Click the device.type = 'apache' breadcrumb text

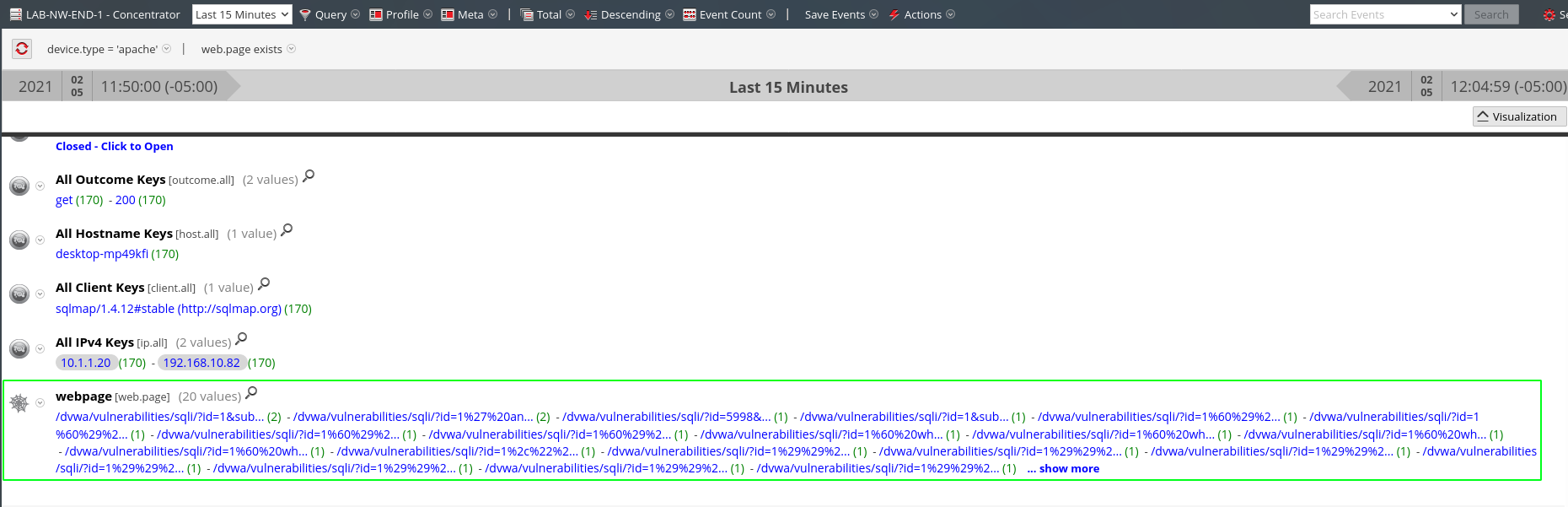point(102,49)
